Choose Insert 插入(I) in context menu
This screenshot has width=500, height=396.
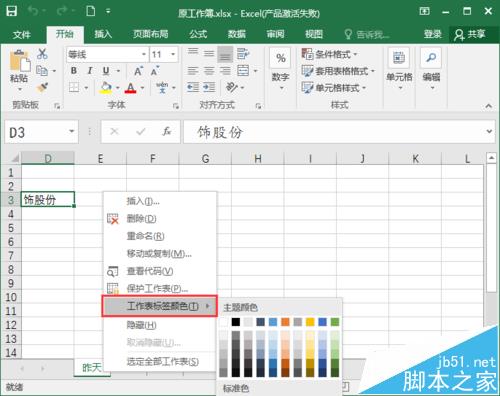pyautogui.click(x=160, y=201)
